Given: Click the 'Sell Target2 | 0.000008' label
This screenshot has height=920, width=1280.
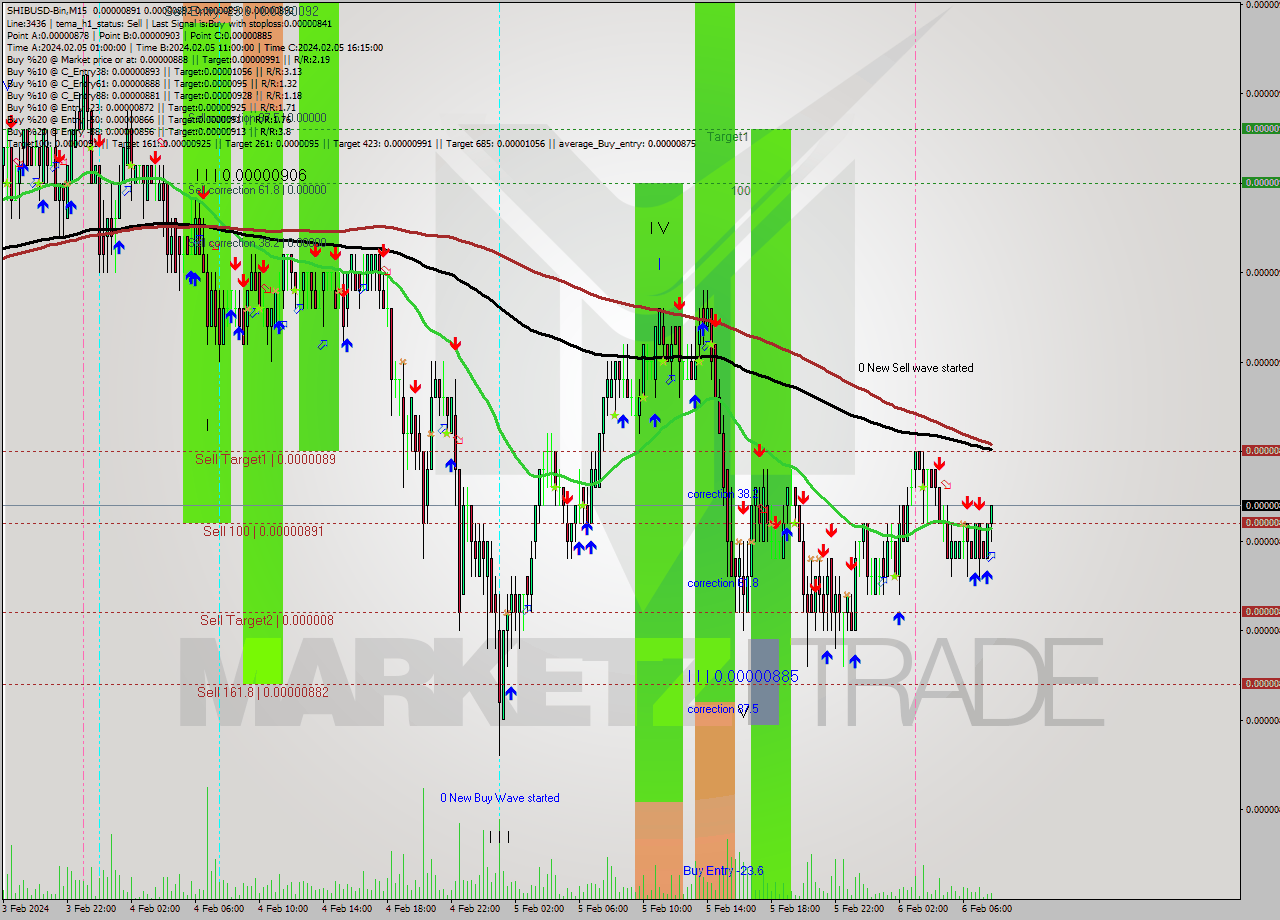Looking at the screenshot, I should pyautogui.click(x=267, y=620).
